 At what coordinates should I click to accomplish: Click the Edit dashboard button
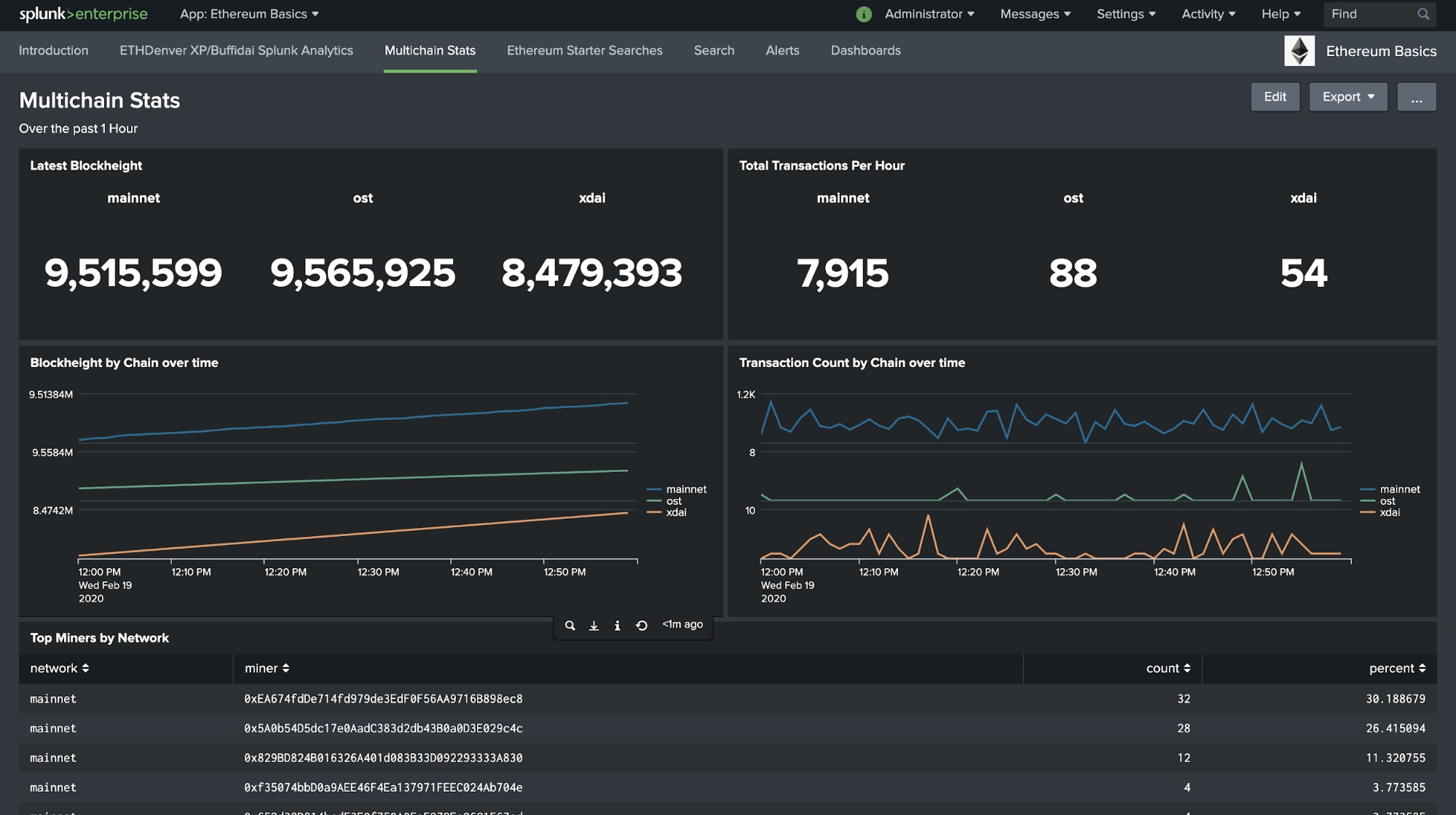pos(1275,97)
